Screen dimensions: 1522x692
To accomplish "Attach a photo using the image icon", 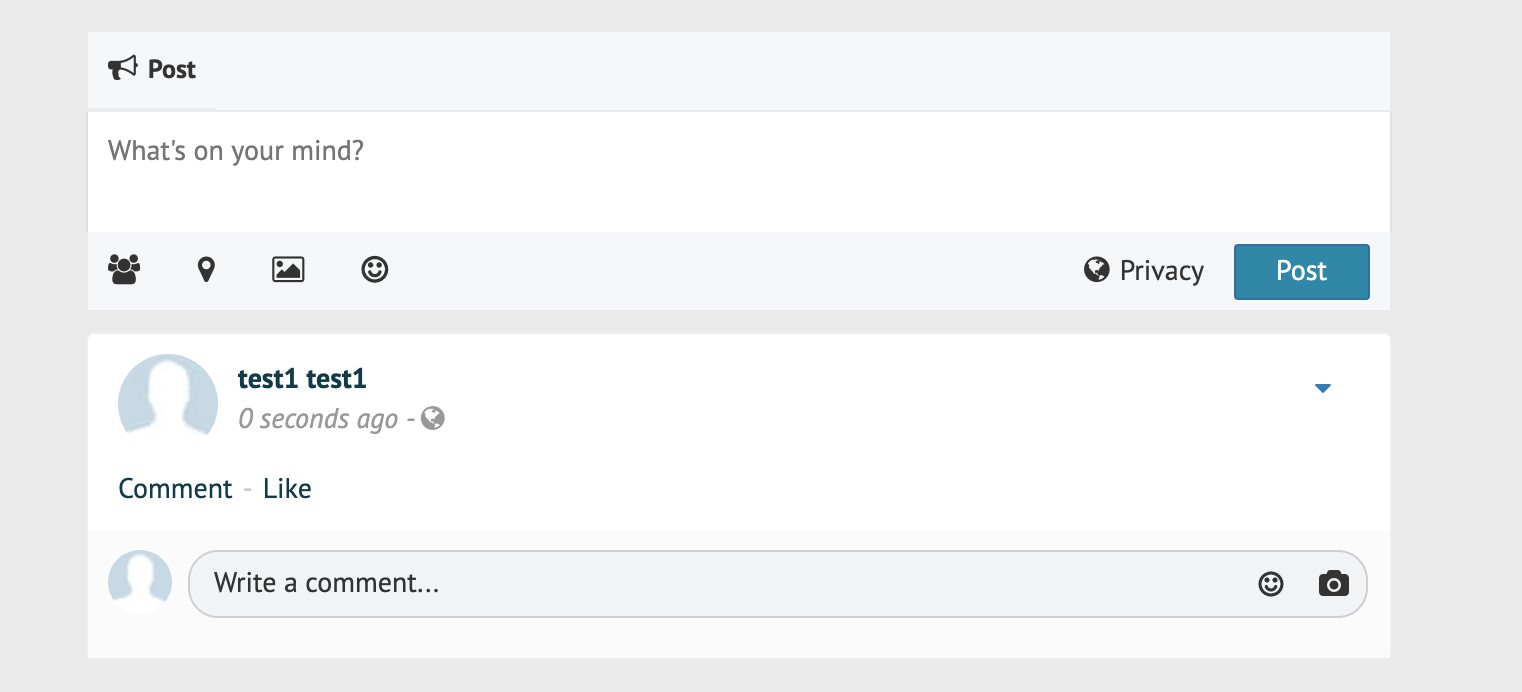I will [288, 270].
